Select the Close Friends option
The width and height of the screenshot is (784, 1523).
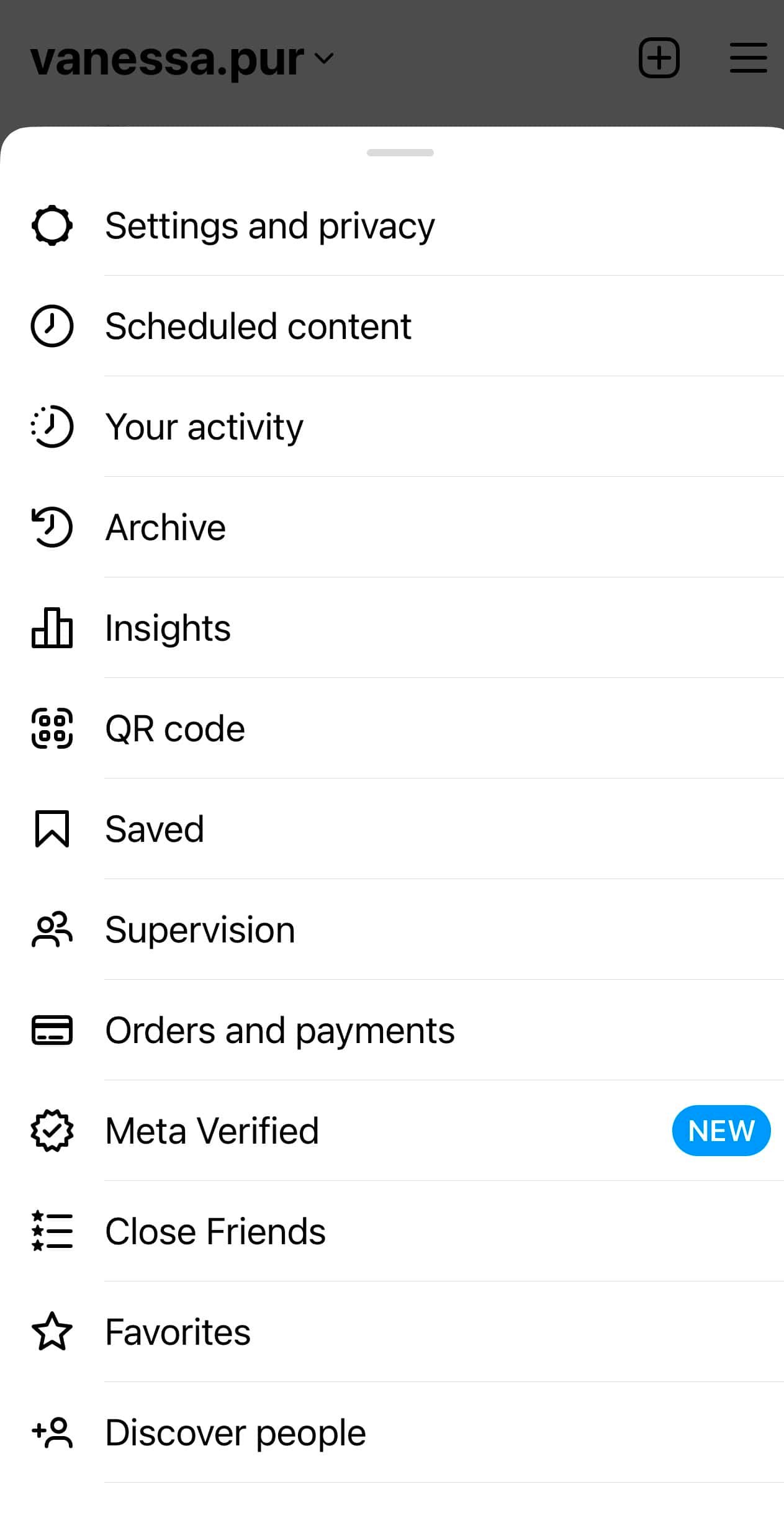pos(215,1231)
